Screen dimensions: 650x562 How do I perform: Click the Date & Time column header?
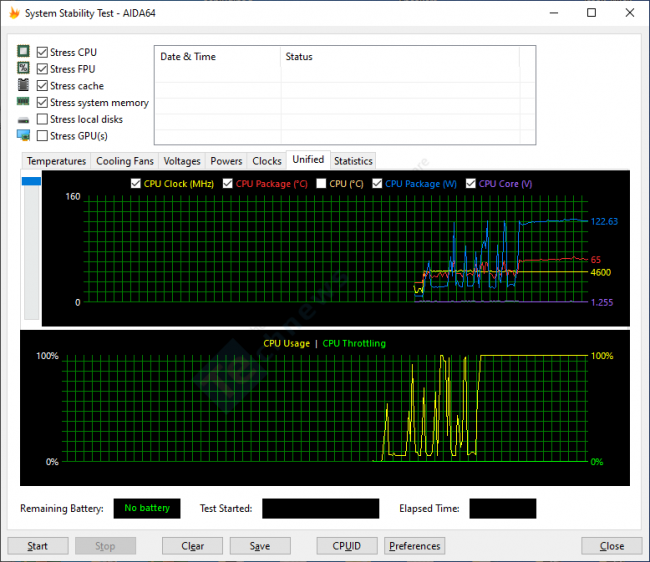[x=218, y=57]
